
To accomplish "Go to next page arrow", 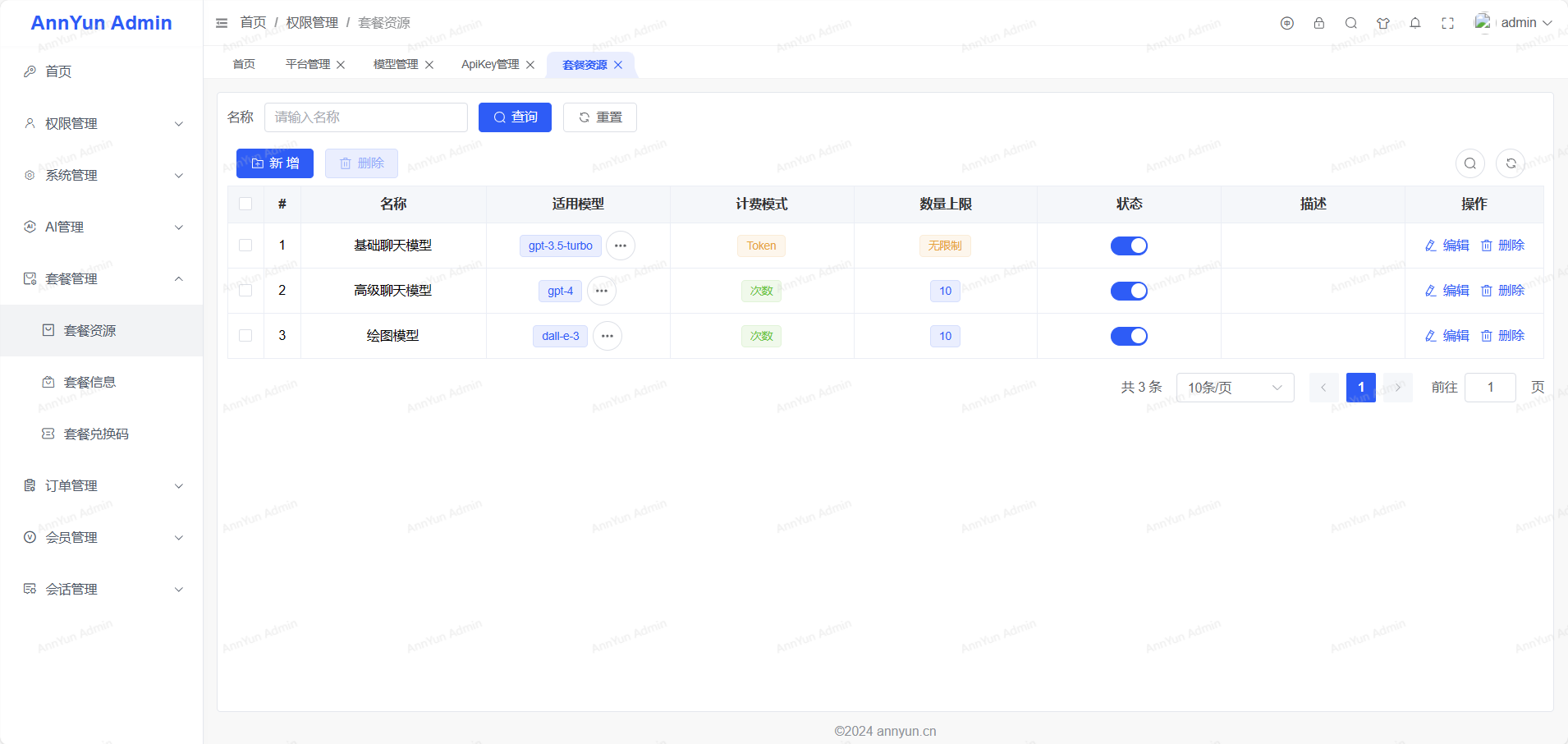I will pyautogui.click(x=1398, y=388).
